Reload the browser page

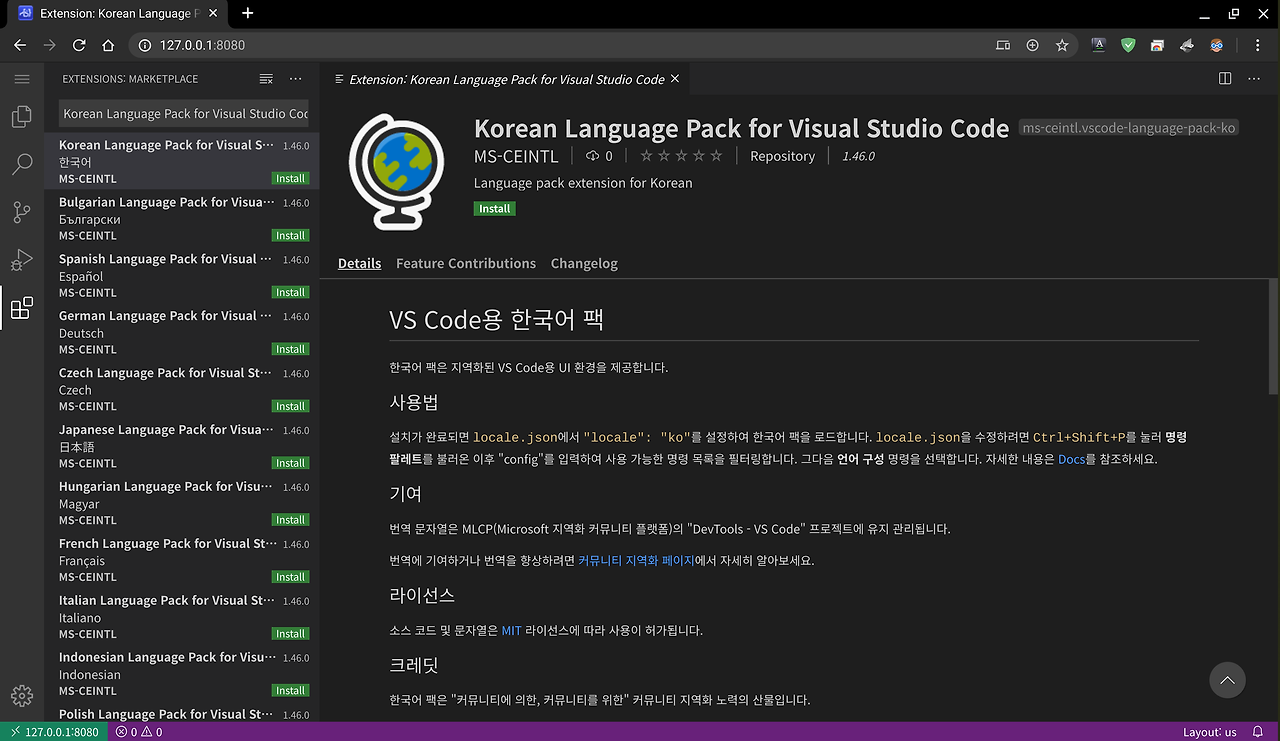click(x=79, y=45)
